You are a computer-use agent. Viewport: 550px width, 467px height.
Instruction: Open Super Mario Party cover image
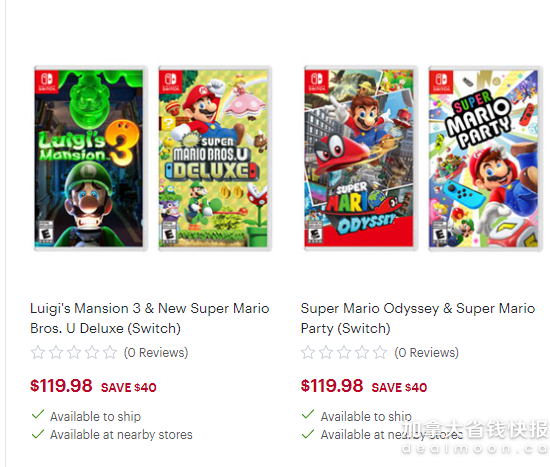pyautogui.click(x=485, y=158)
